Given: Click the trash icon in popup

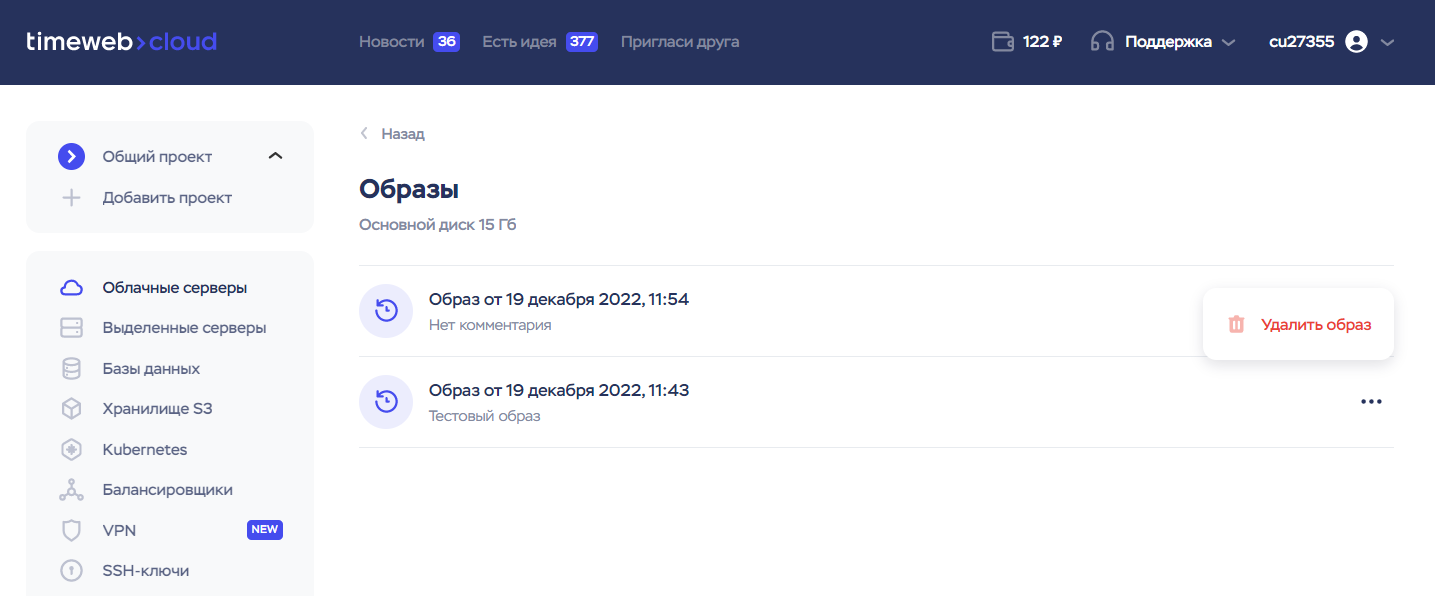Looking at the screenshot, I should tap(1237, 324).
